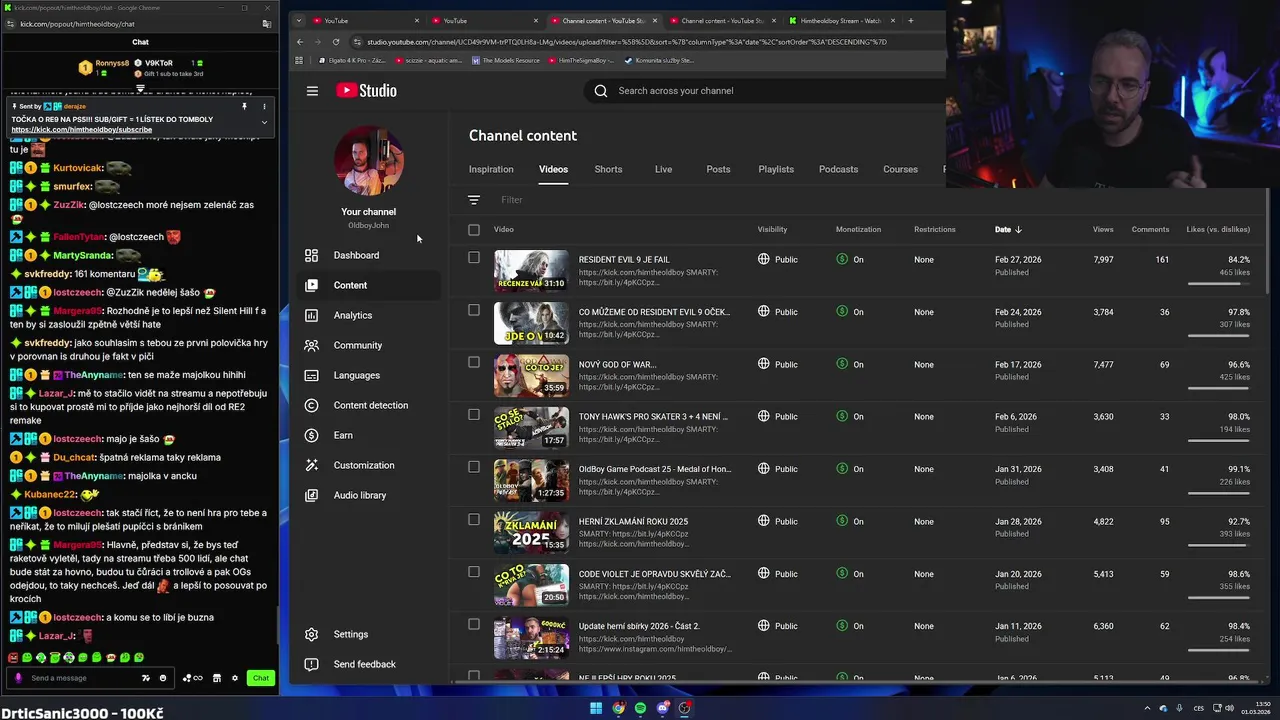
Task: Open Chrome from the Windows taskbar
Action: point(618,708)
